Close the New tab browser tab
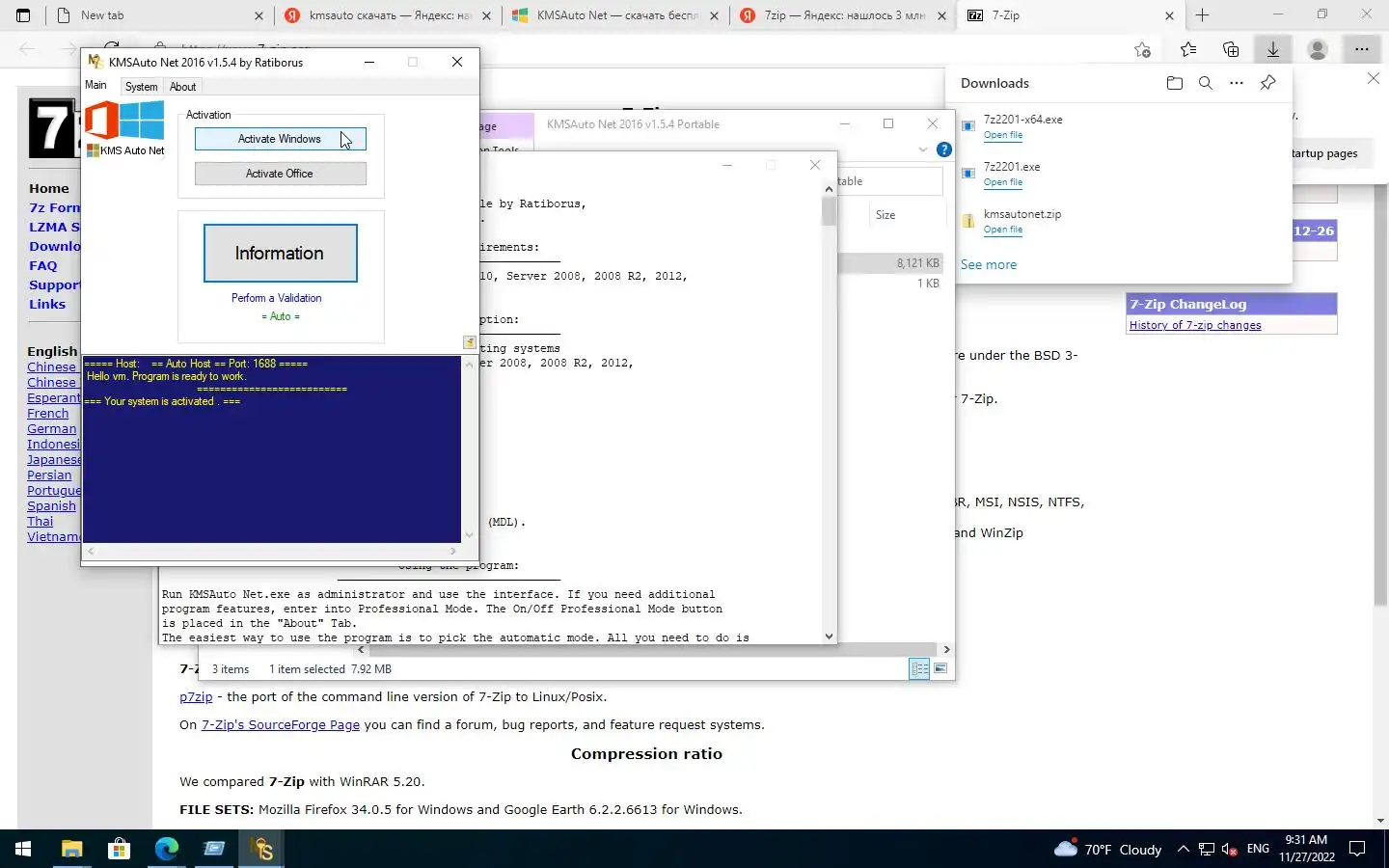 (x=259, y=15)
